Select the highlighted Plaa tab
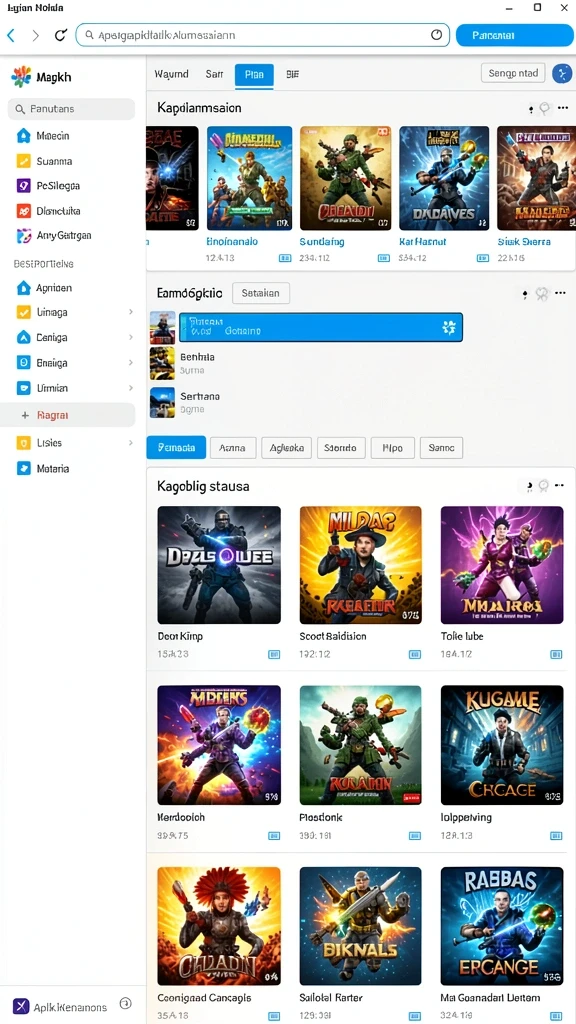576x1024 pixels. (254, 75)
